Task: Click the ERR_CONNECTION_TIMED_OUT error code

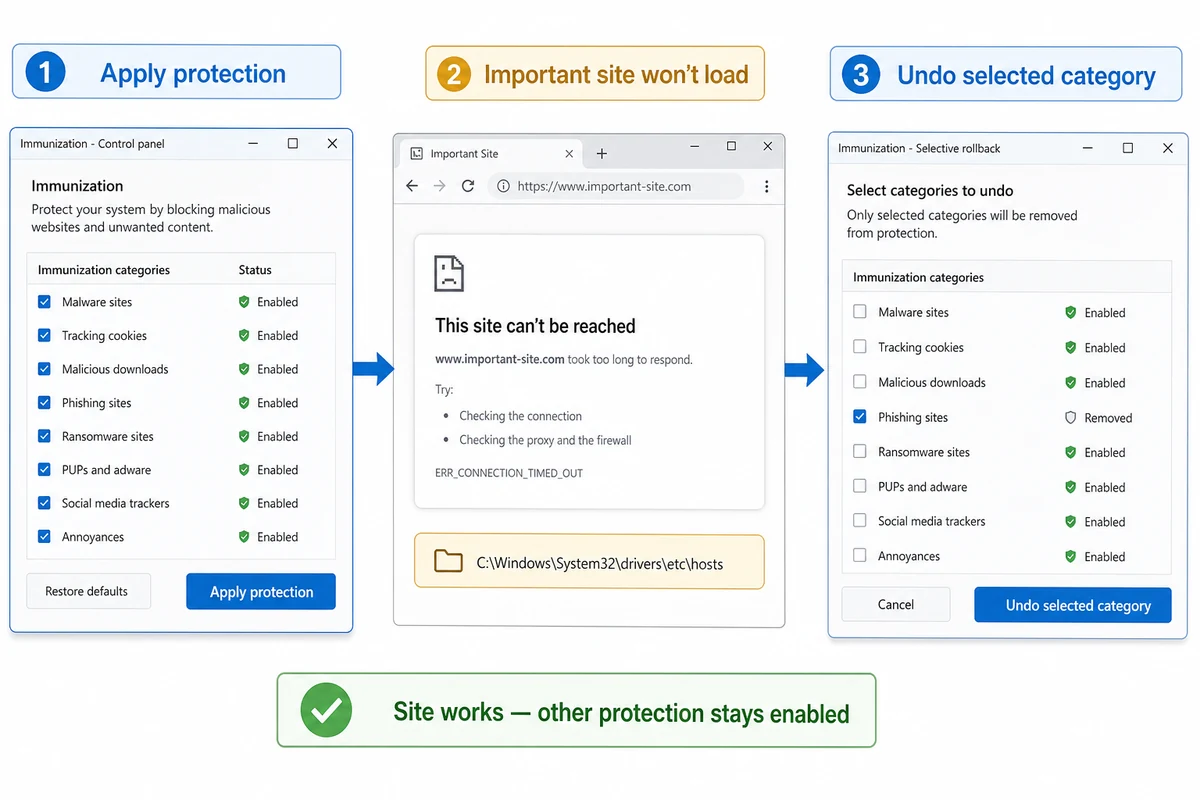Action: 509,473
